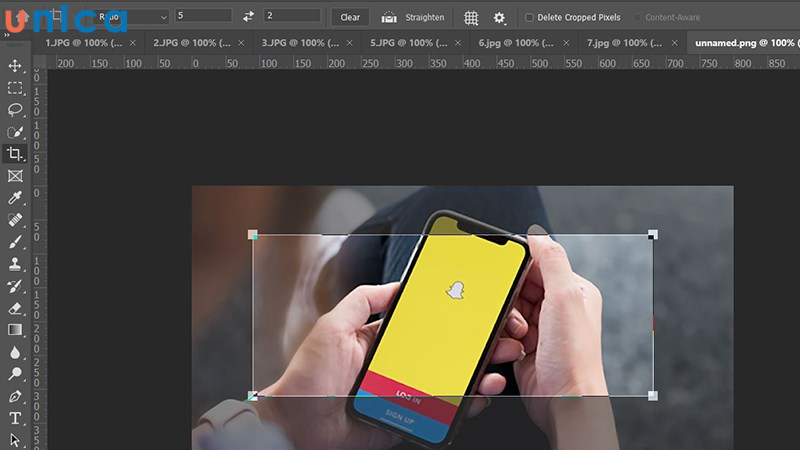Enable the Delete Cropped Pixels checkbox
The image size is (800, 450).
pyautogui.click(x=529, y=18)
